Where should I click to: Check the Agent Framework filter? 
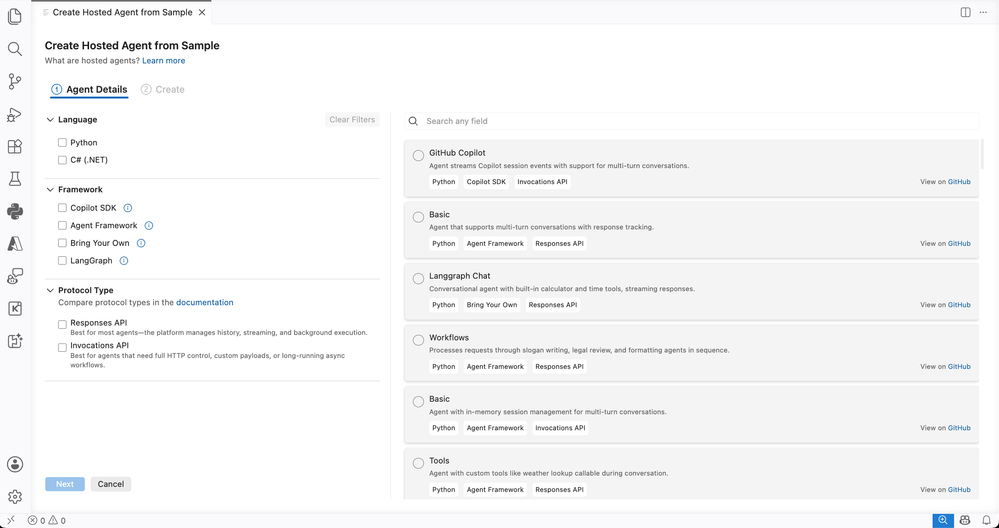tap(62, 225)
